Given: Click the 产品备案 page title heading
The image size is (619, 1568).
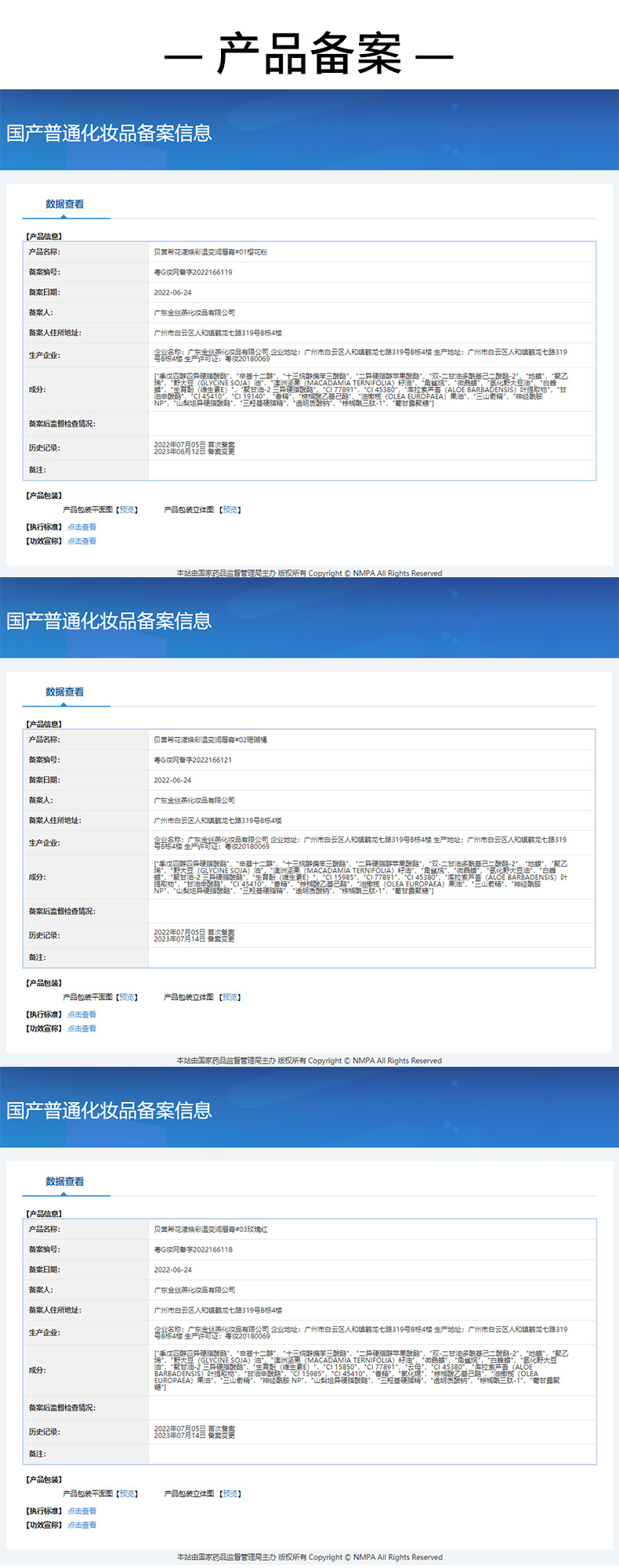Looking at the screenshot, I should coord(309,55).
